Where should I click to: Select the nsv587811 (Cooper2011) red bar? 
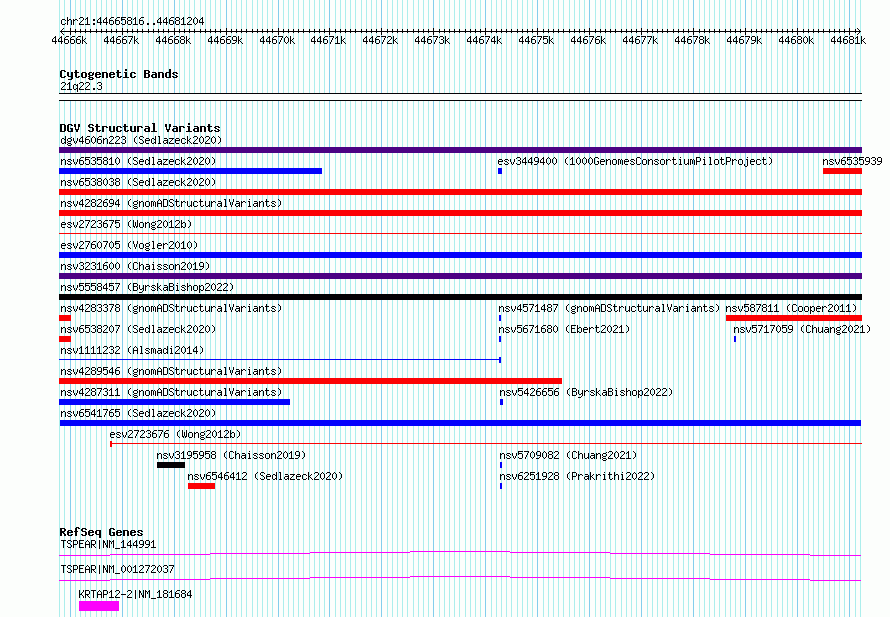click(794, 318)
